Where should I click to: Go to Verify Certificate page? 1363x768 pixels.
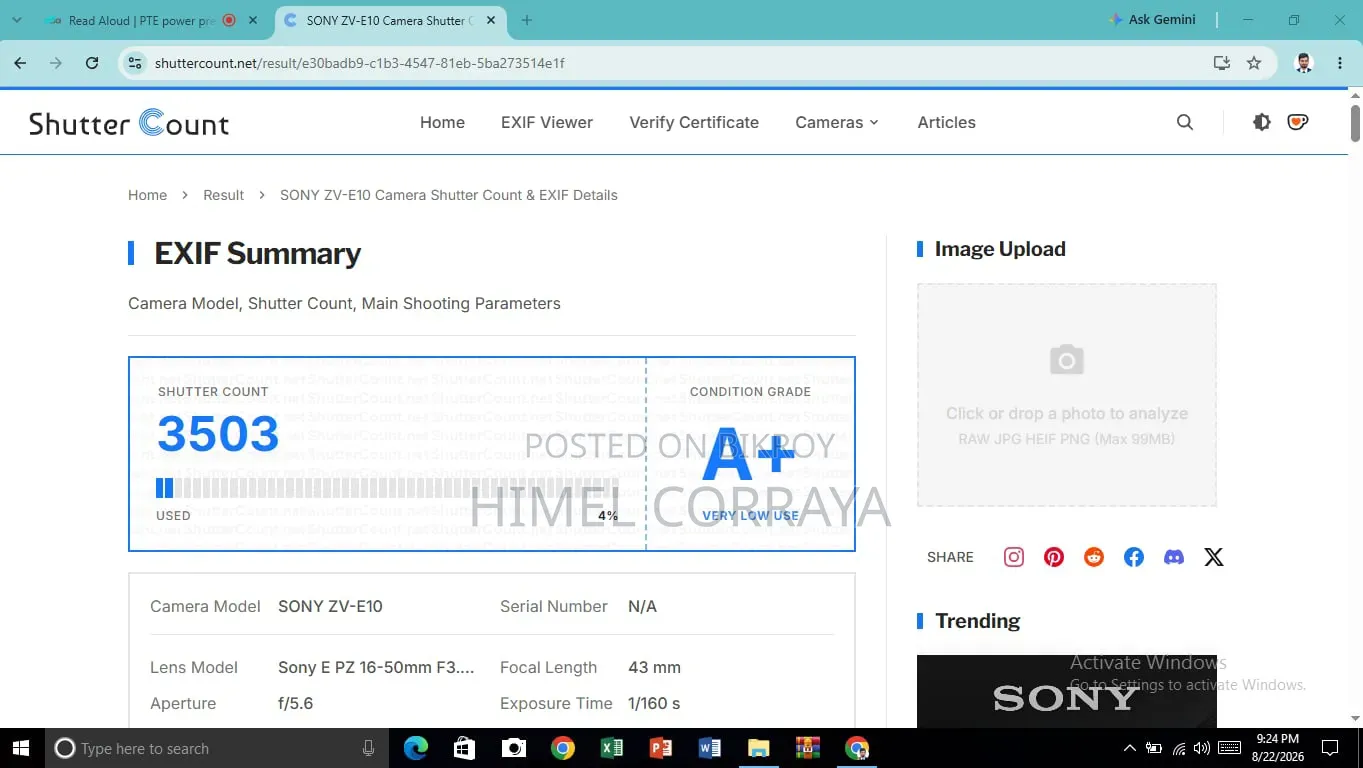pyautogui.click(x=694, y=122)
